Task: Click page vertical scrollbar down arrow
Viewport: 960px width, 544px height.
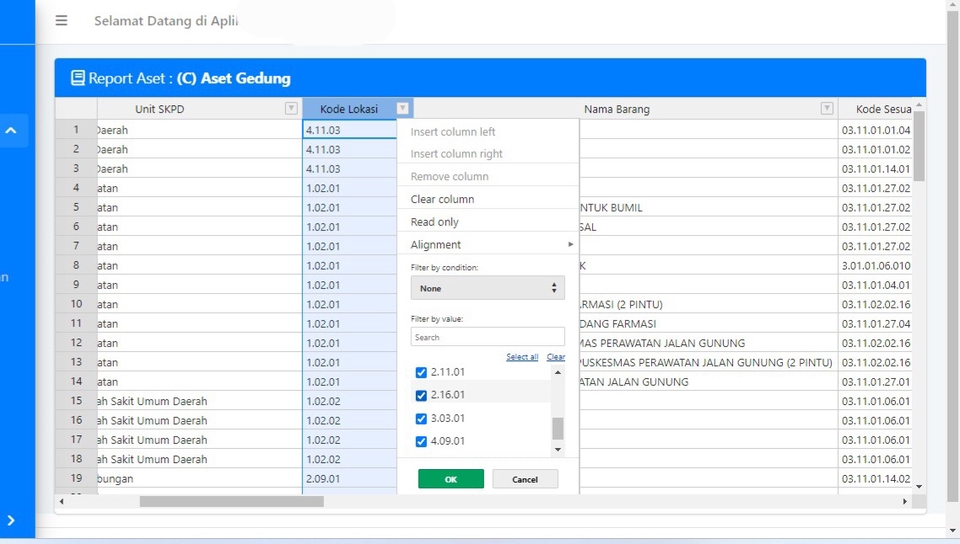Action: 952,530
